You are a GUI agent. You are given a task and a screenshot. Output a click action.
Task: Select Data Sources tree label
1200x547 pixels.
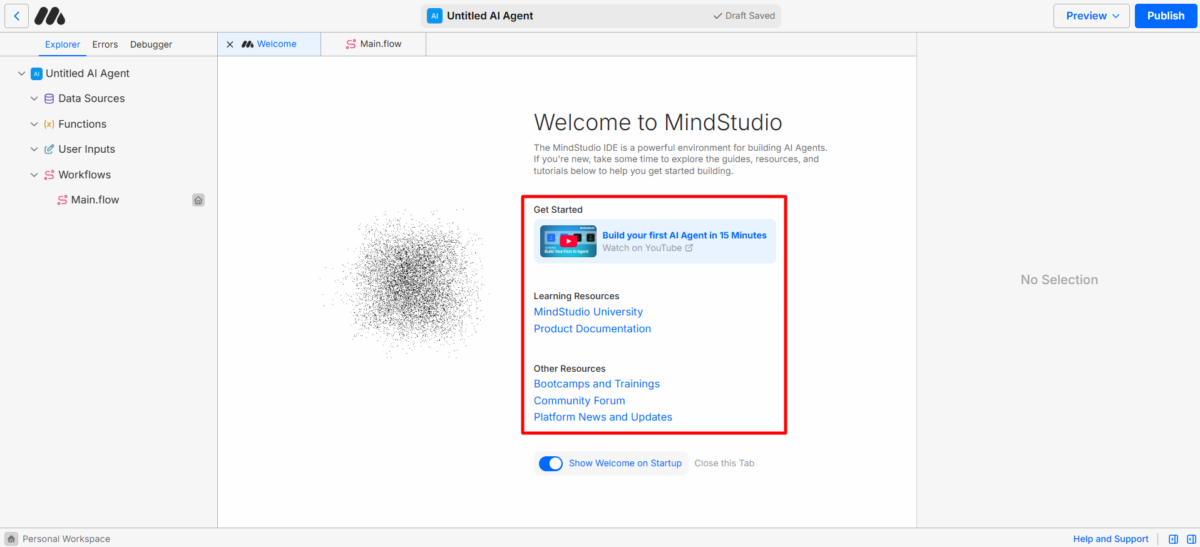92,99
